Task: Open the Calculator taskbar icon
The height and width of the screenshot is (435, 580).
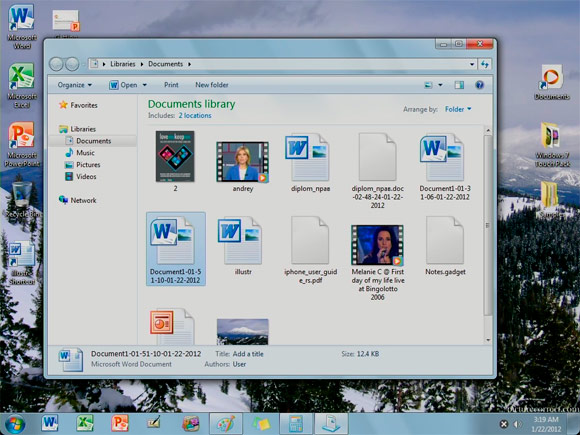Action: (x=296, y=424)
